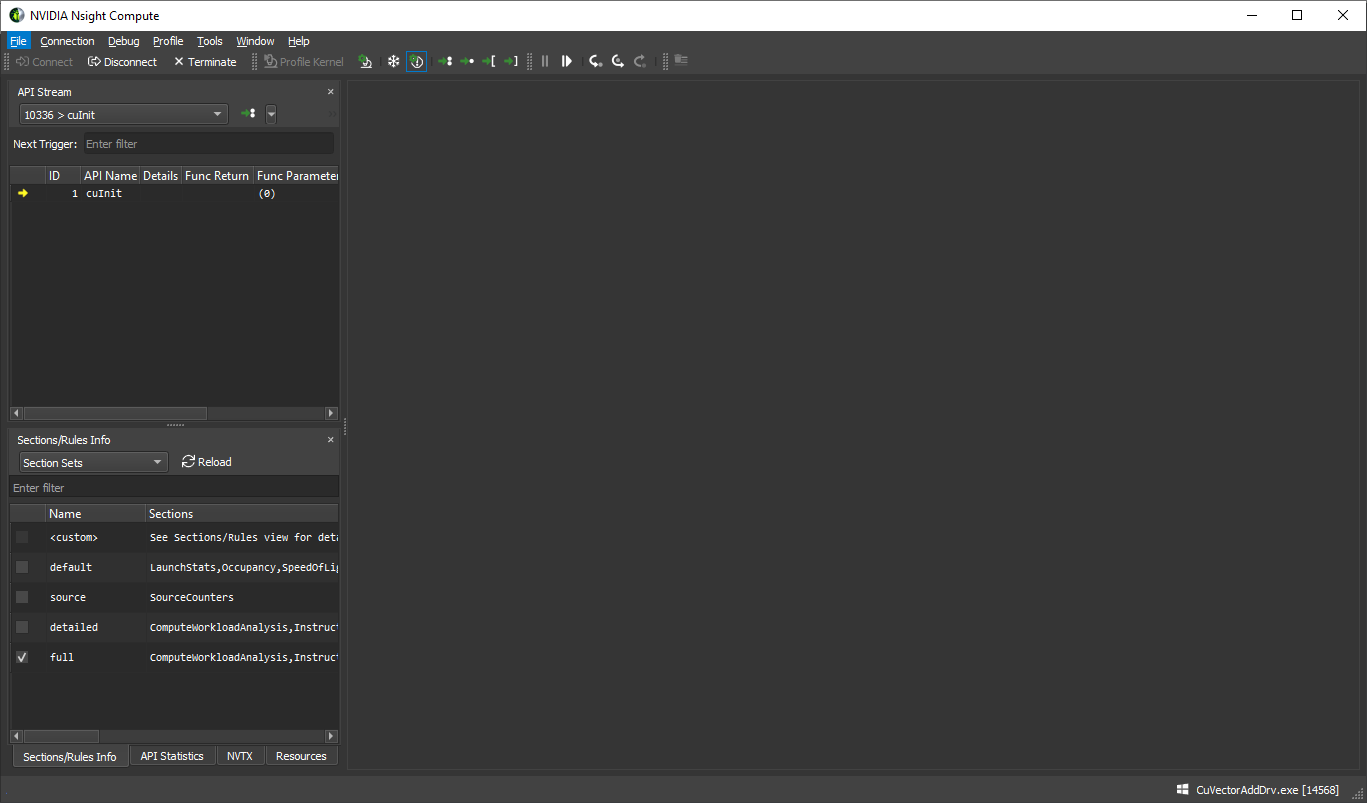Click the run-to-range-end arrow bracket icon
1367x803 pixels.
coord(511,62)
